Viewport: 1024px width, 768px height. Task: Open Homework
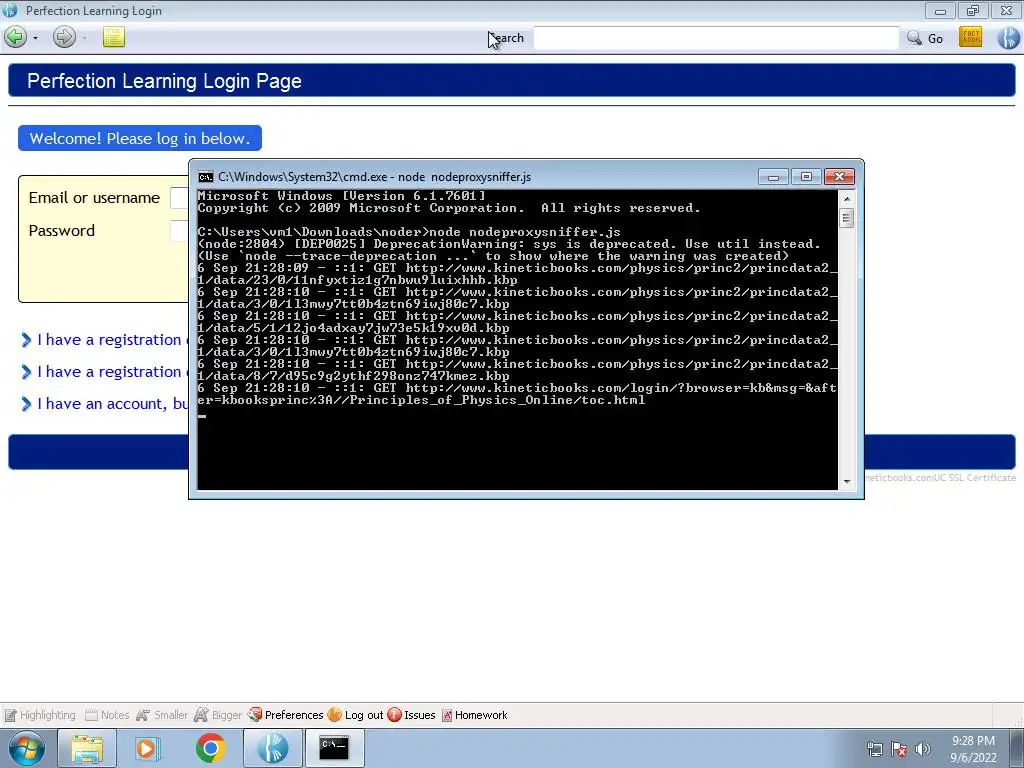[475, 715]
